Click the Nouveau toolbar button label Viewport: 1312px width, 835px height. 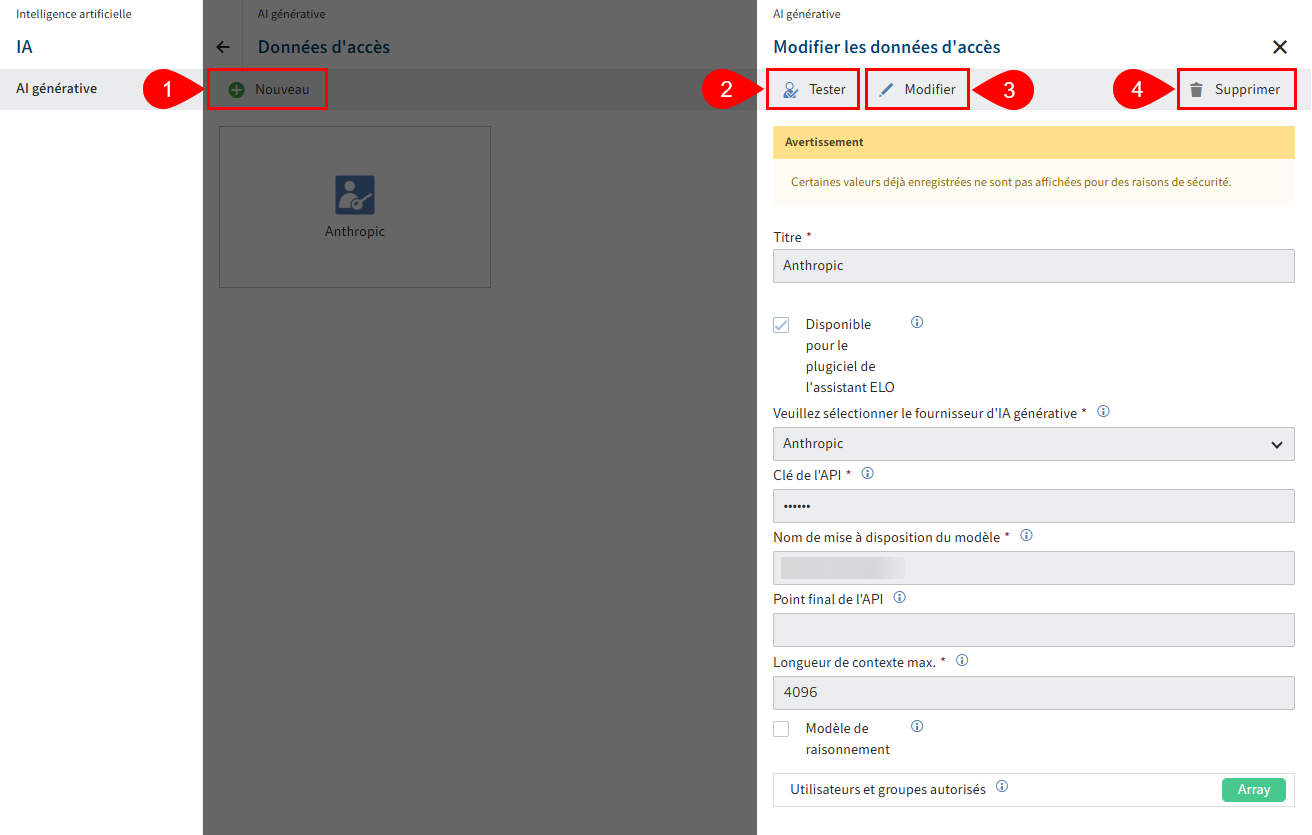coord(282,90)
